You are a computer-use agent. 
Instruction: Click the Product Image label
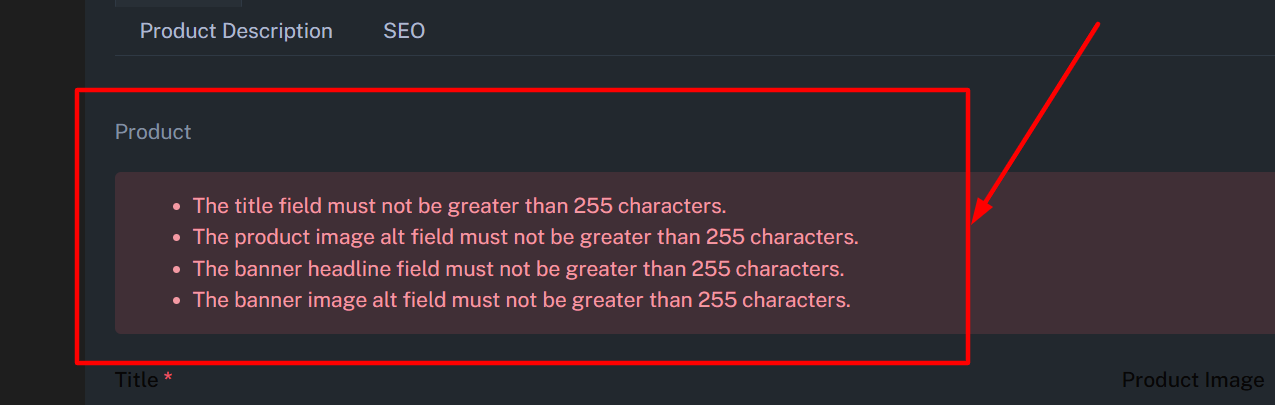point(1193,380)
